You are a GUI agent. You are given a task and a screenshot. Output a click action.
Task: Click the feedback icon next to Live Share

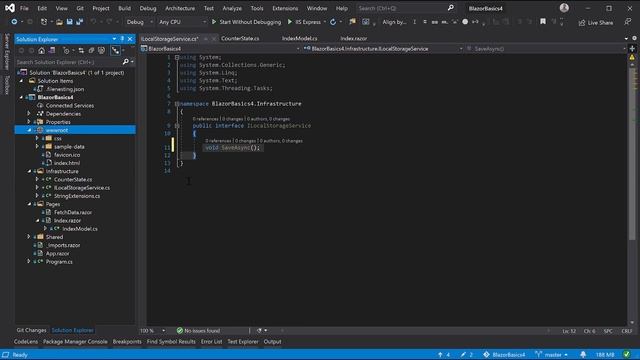628,22
